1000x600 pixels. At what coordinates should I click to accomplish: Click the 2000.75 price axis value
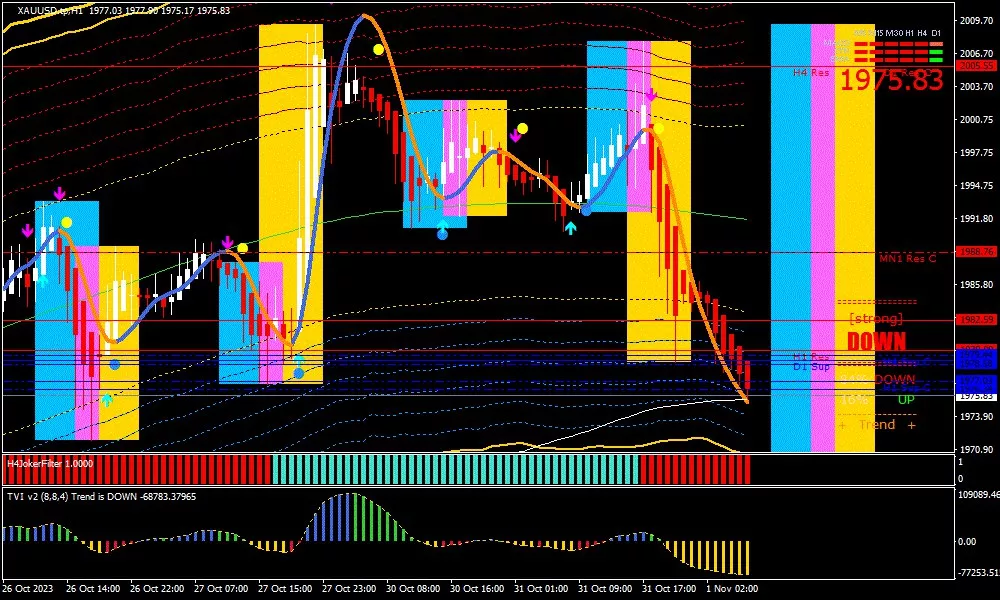976,119
